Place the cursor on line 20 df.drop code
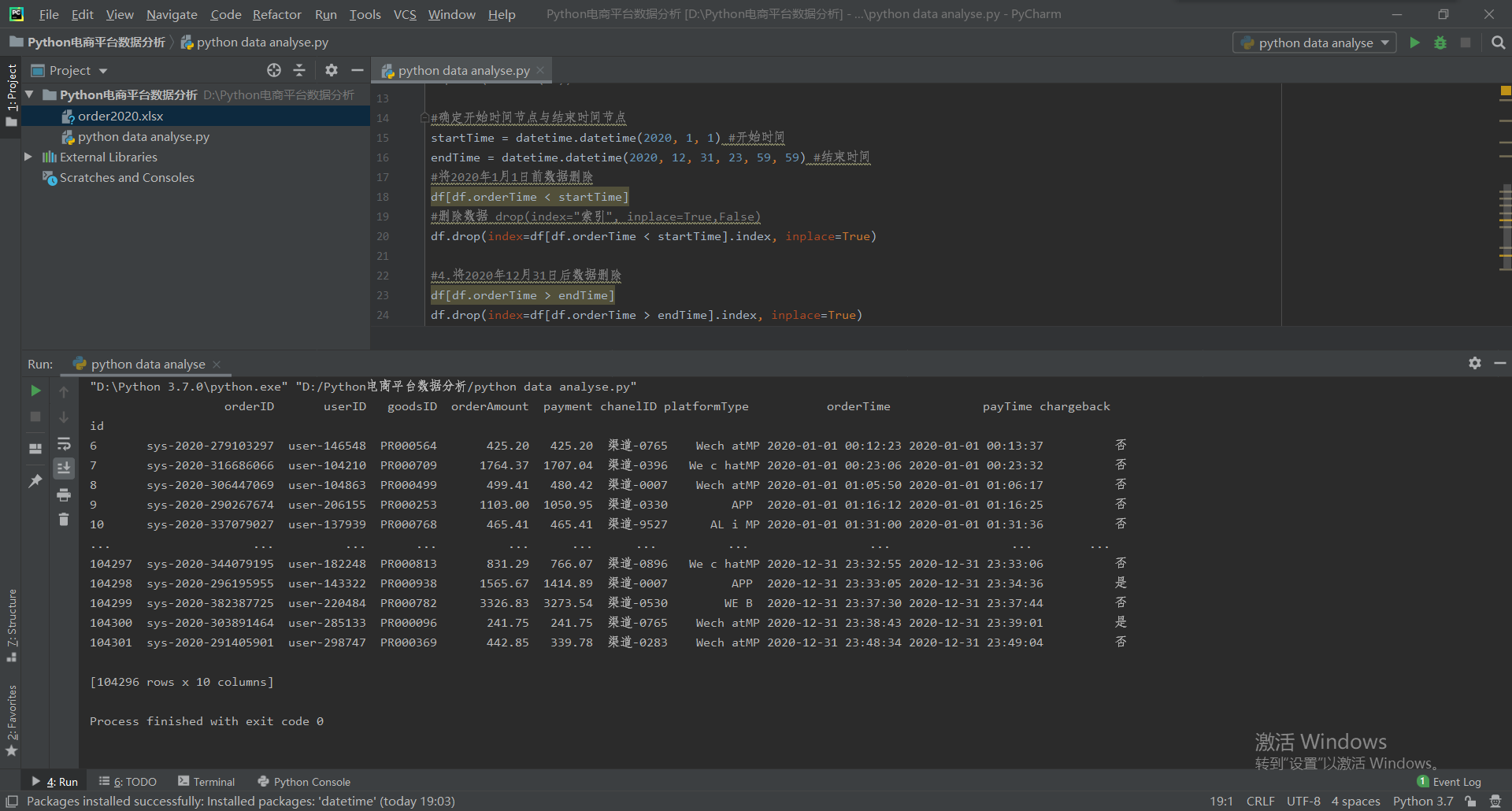The height and width of the screenshot is (811, 1512). pos(653,236)
